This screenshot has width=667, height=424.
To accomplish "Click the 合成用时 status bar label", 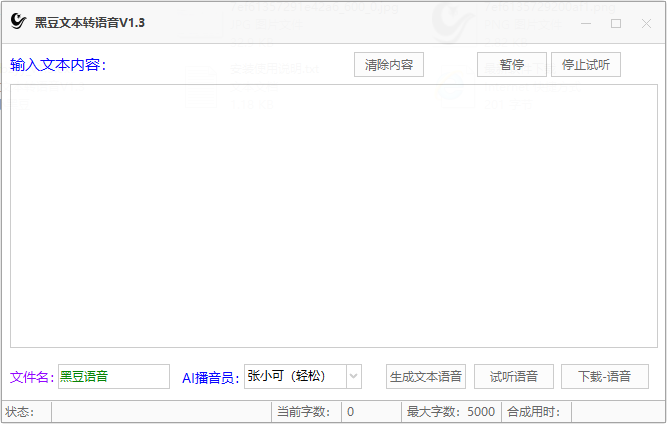I will click(533, 412).
